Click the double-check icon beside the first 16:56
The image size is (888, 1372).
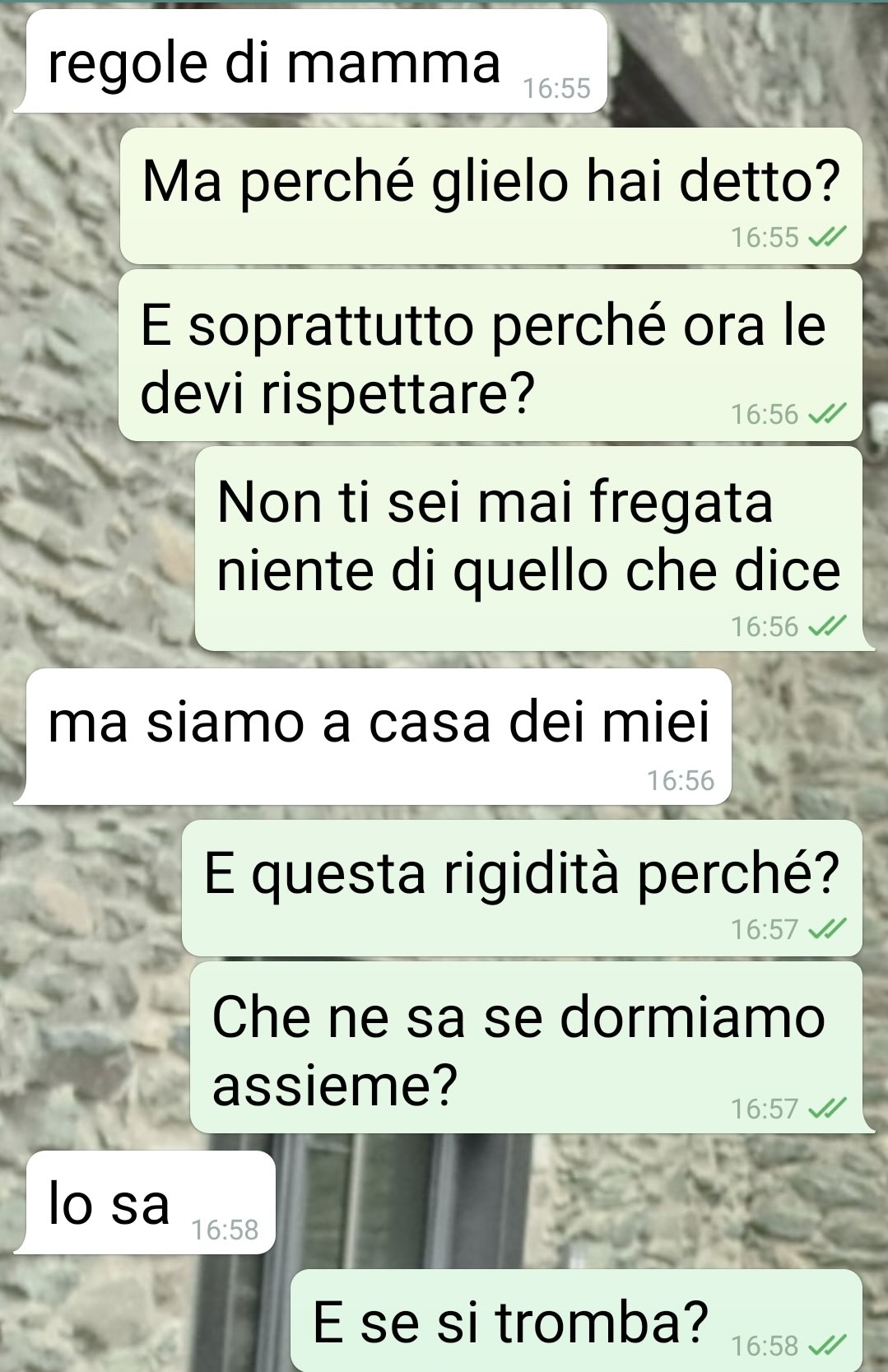[827, 414]
